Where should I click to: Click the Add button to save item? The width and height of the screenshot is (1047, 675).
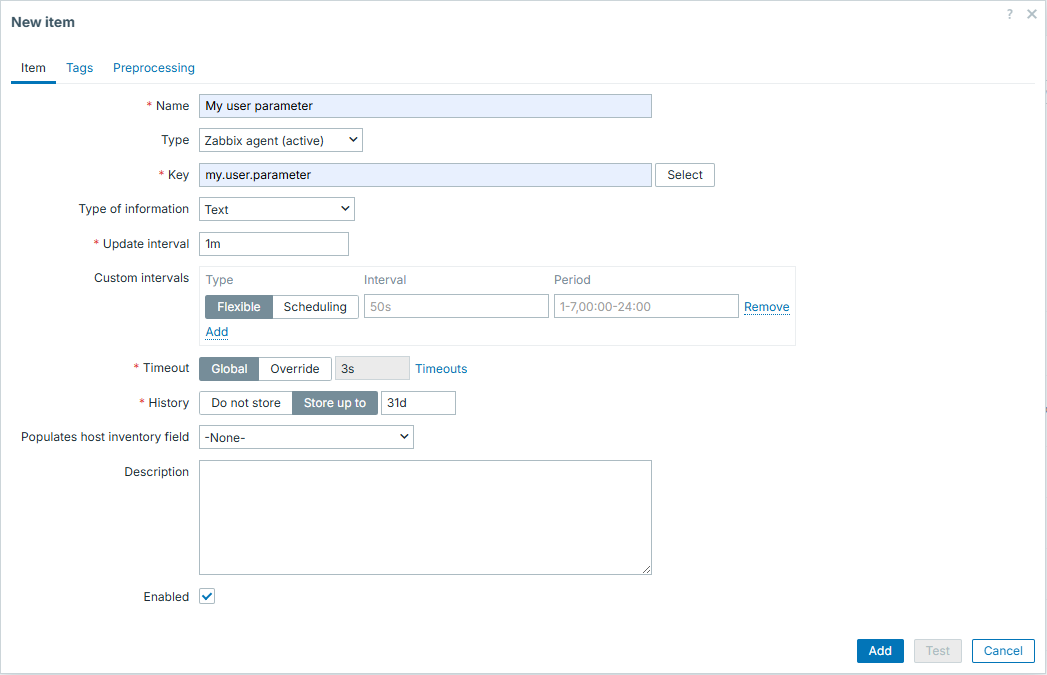tap(880, 651)
